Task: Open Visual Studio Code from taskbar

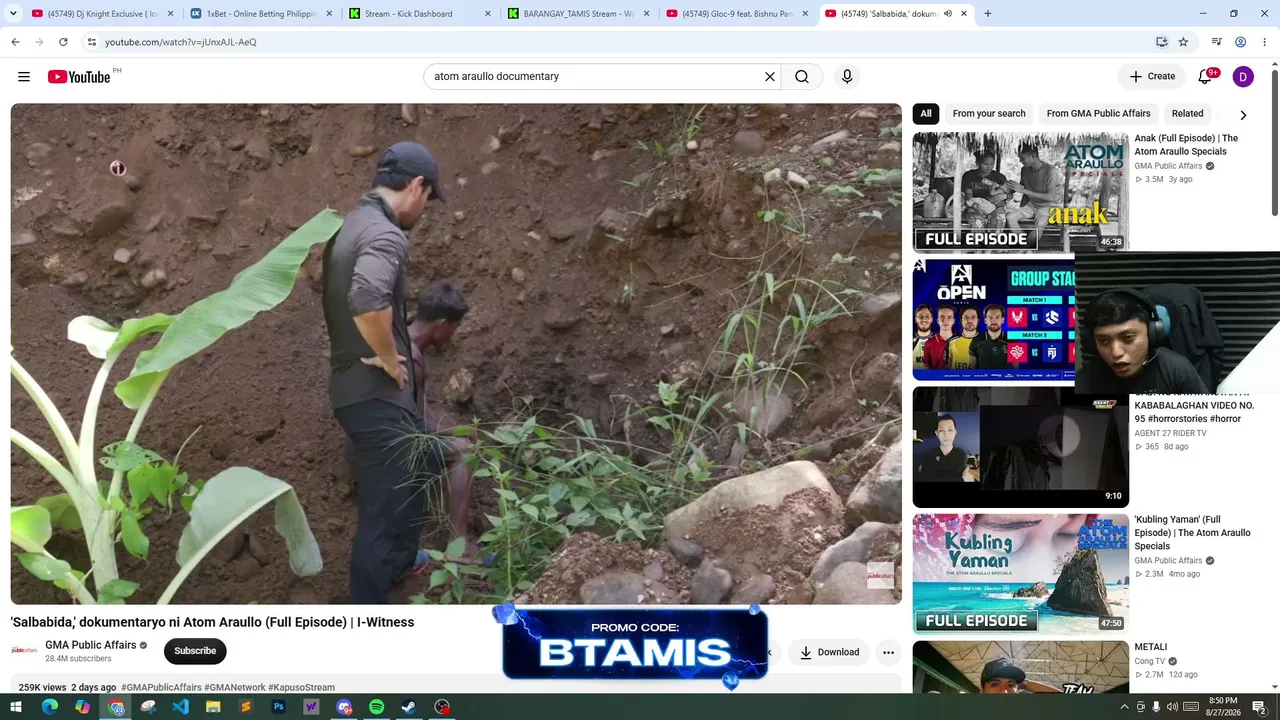Action: coord(180,707)
